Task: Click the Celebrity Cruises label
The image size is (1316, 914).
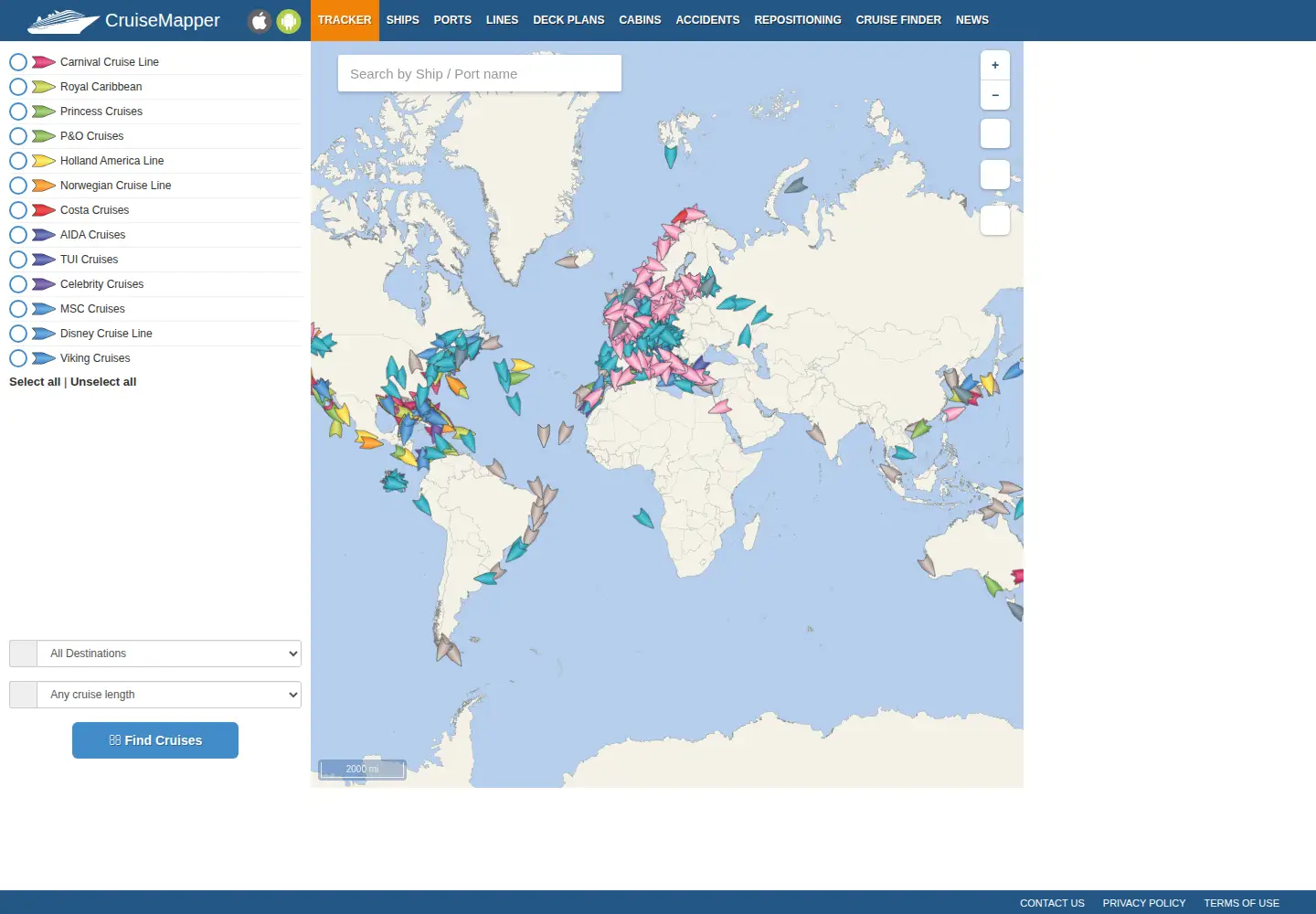Action: point(101,284)
